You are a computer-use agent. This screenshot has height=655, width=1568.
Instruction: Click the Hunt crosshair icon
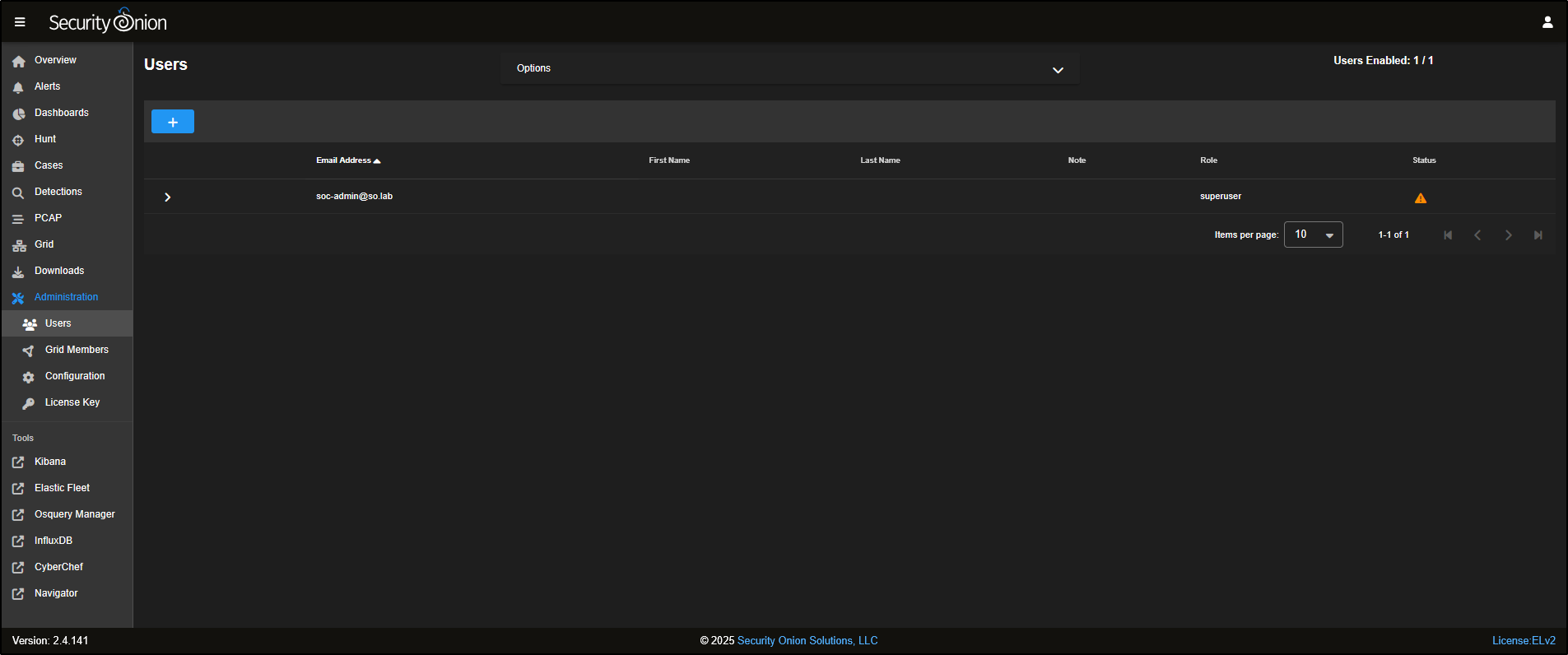pyautogui.click(x=18, y=140)
